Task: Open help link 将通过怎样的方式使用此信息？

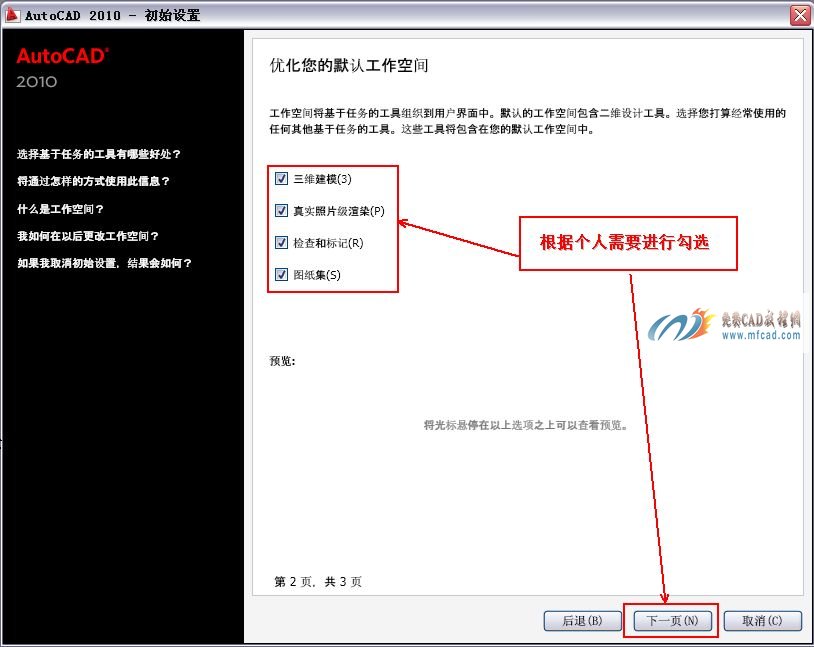Action: tap(93, 181)
